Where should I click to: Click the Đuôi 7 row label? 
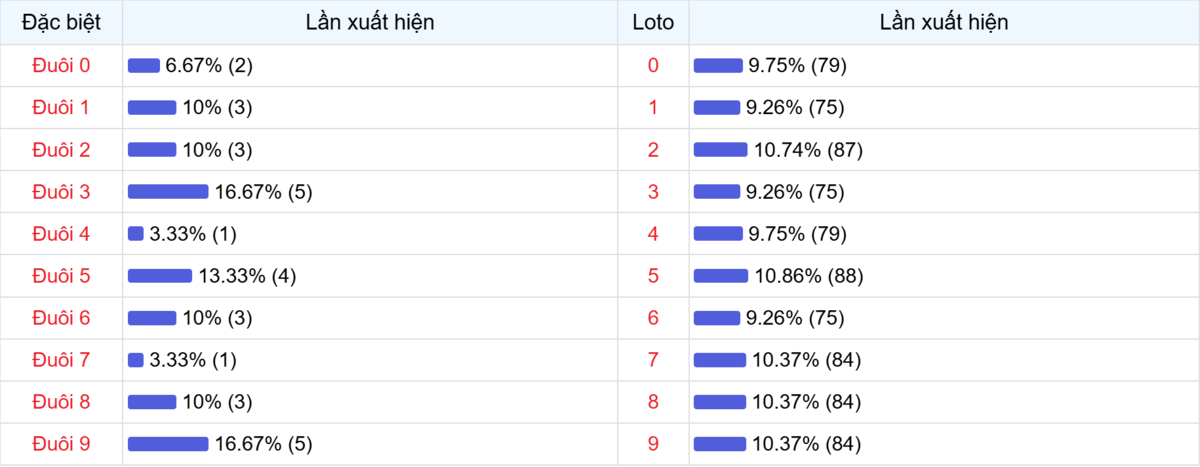tap(61, 360)
